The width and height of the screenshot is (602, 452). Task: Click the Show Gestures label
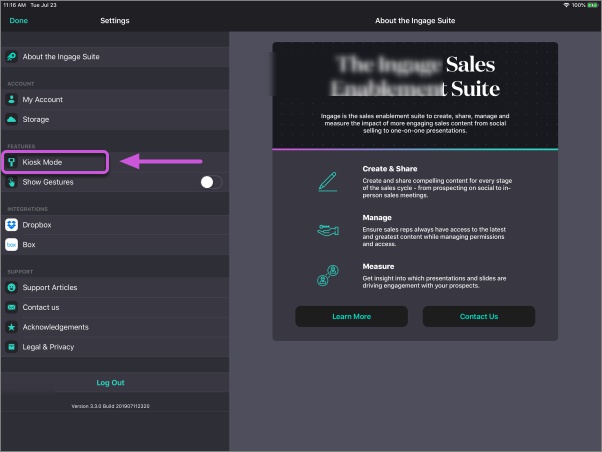(x=48, y=182)
